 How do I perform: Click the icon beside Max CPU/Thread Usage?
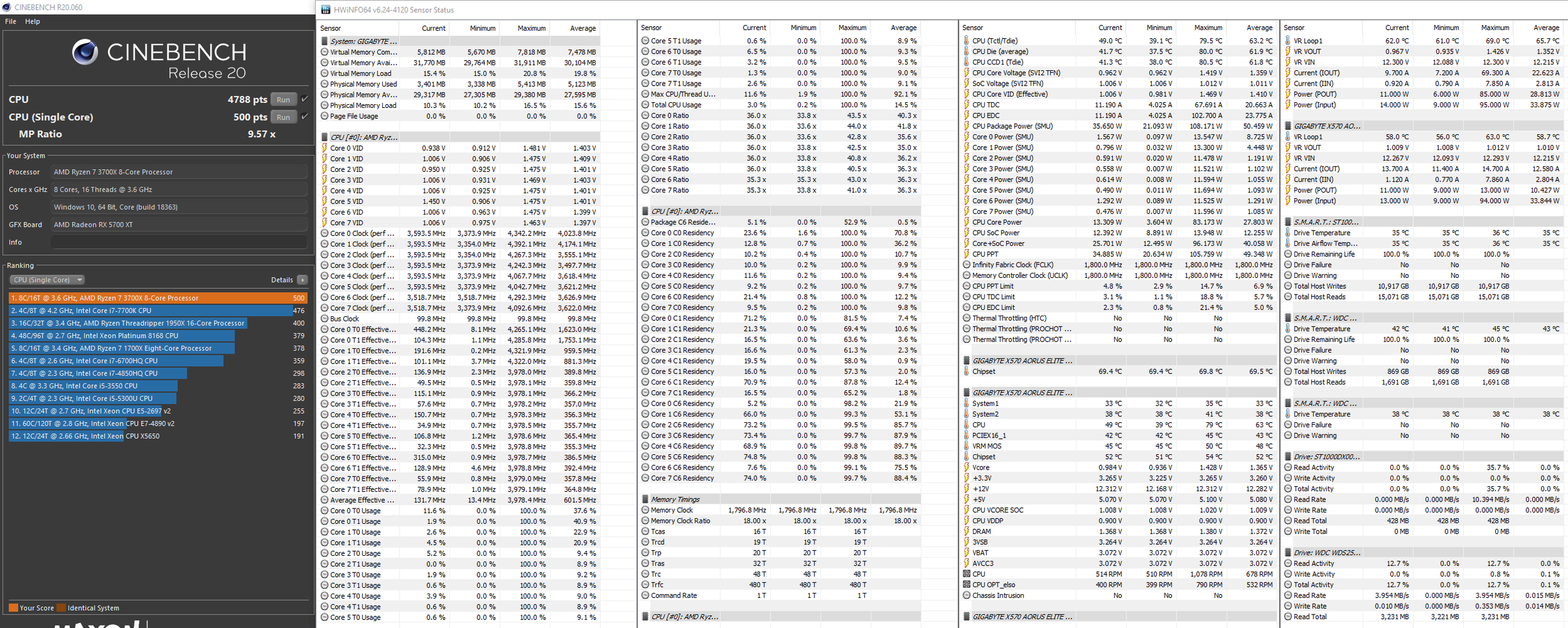[x=646, y=94]
